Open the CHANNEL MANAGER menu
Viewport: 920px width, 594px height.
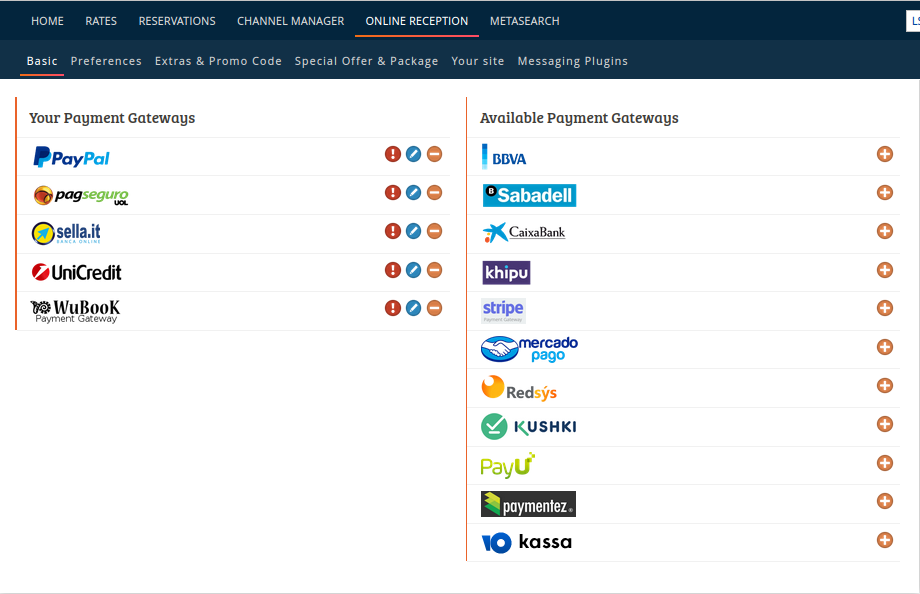pyautogui.click(x=290, y=21)
